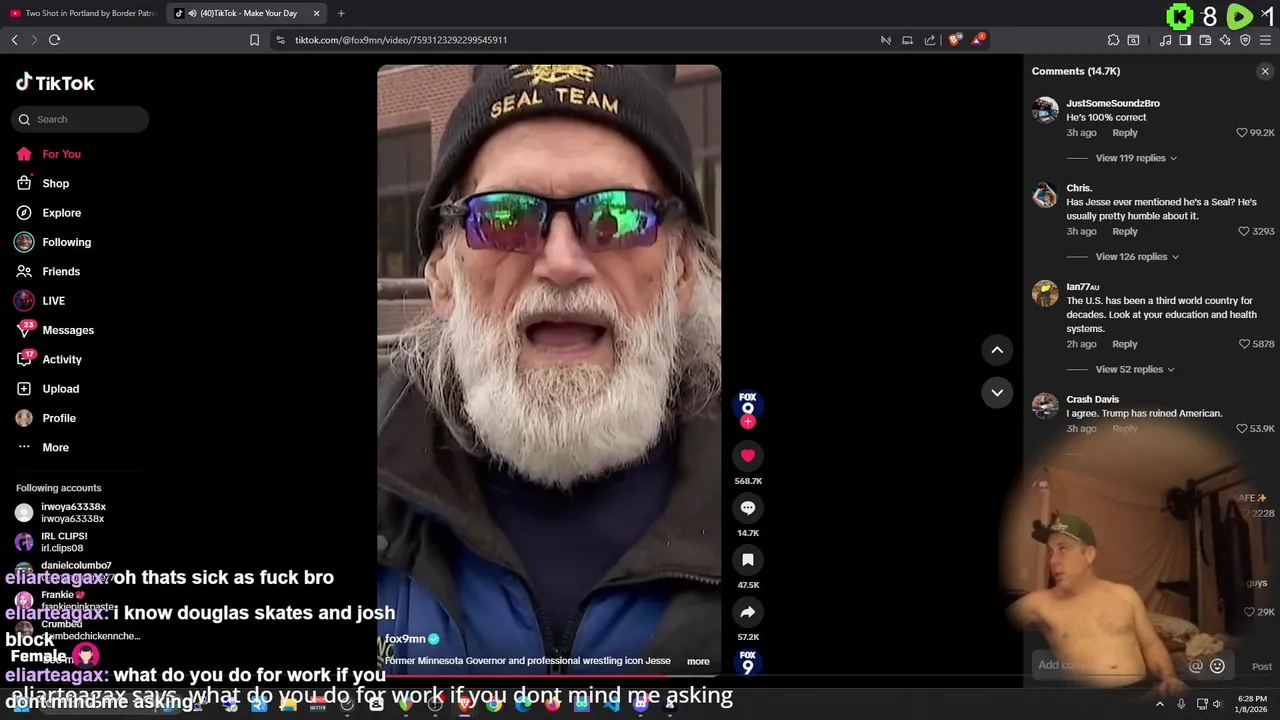Open the browser extensions puzzle icon

(1113, 40)
